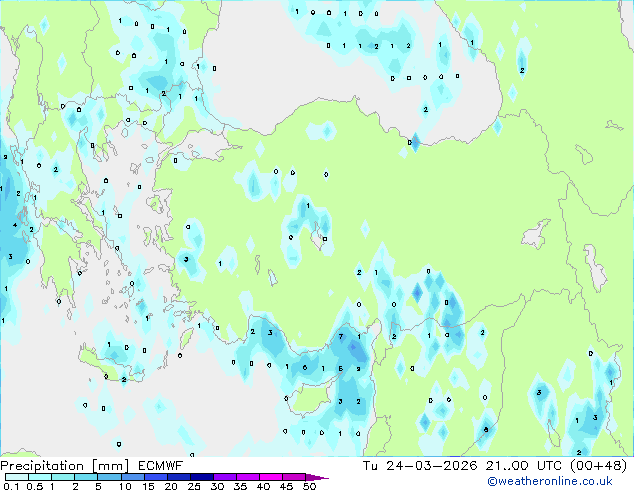Click the legend value '25' label
This screenshot has width=634, height=490.
point(194,486)
